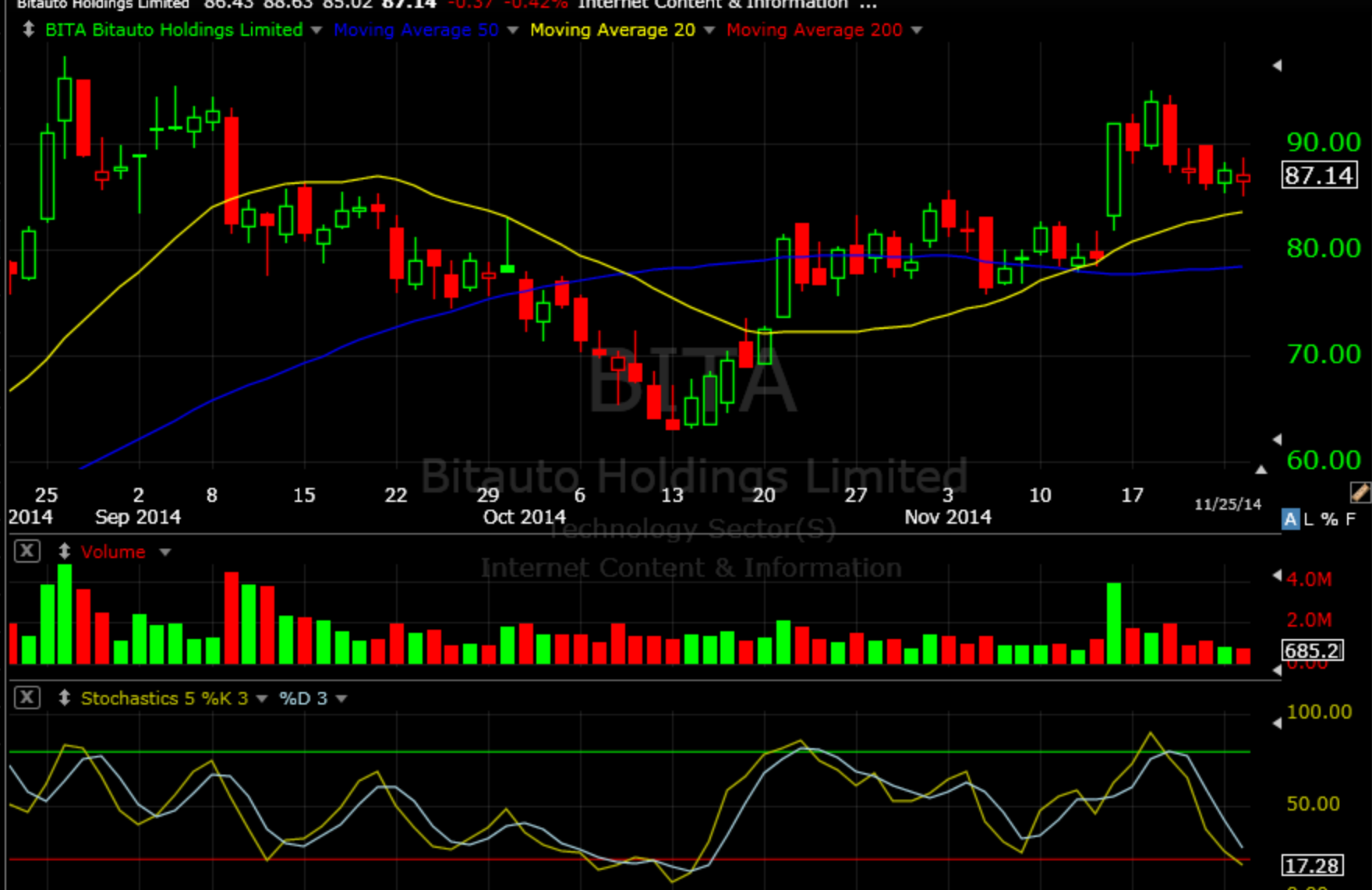The image size is (1372, 890).
Task: Toggle the F scale mode
Action: click(1351, 519)
